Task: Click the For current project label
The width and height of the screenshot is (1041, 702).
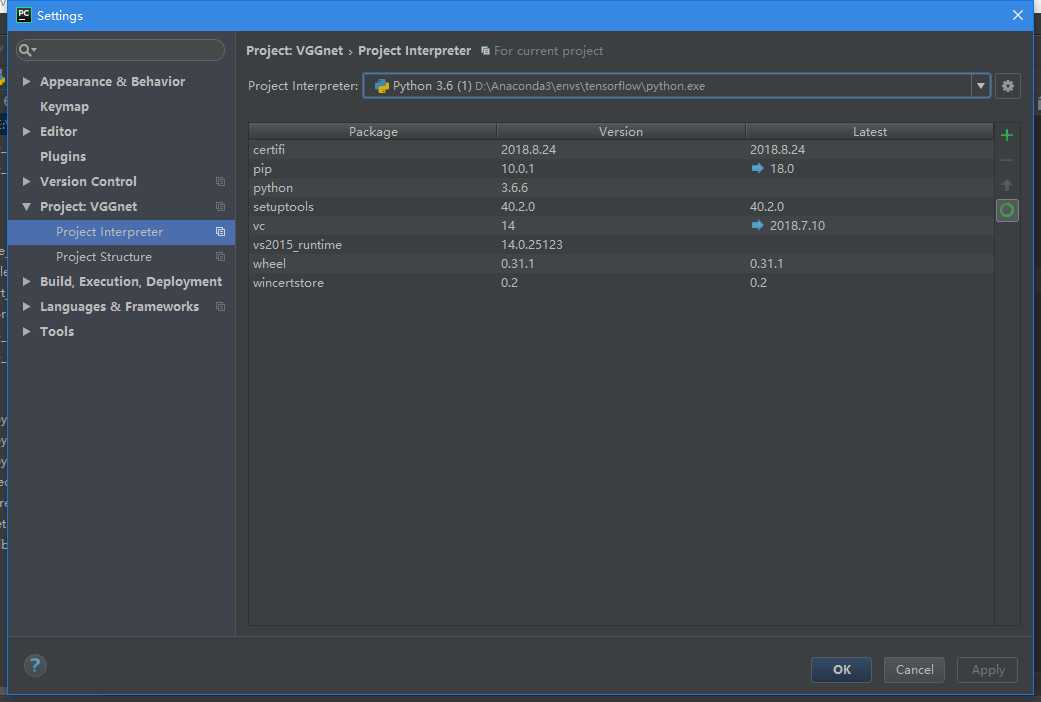Action: [x=548, y=51]
